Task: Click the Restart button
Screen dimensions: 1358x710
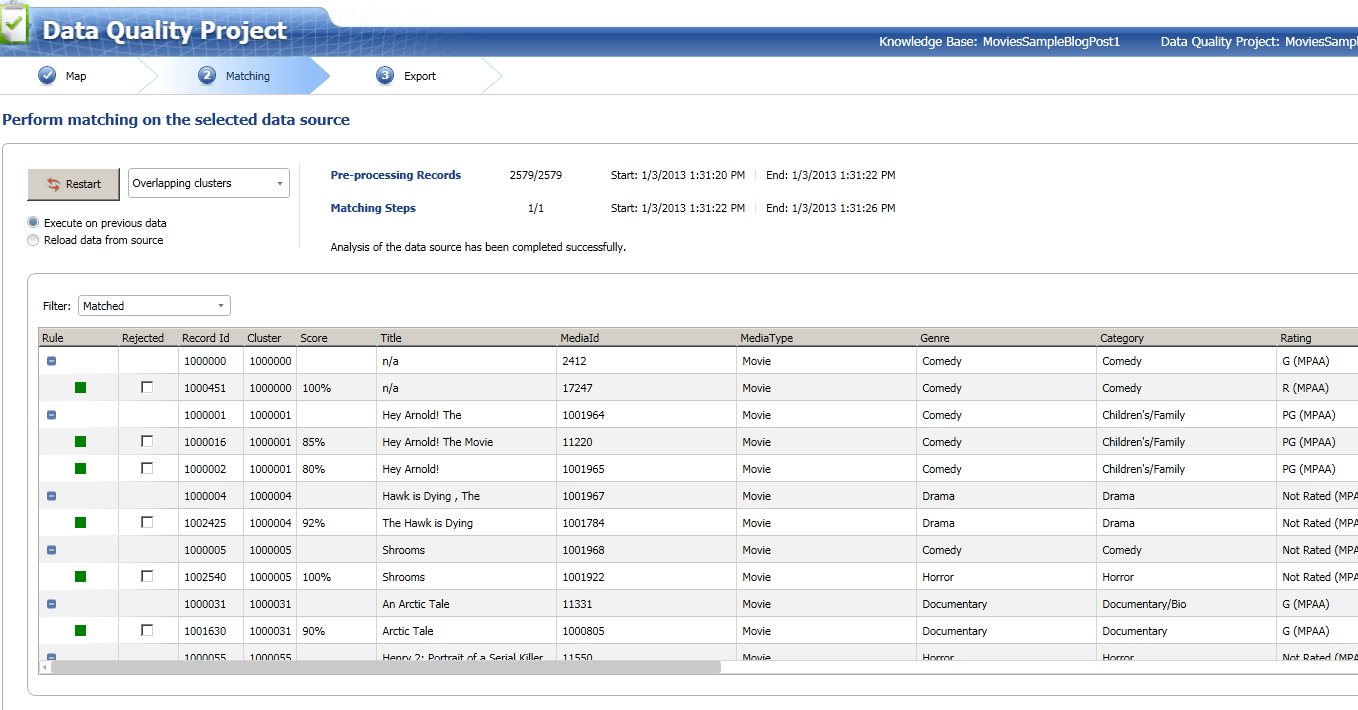Action: (73, 184)
